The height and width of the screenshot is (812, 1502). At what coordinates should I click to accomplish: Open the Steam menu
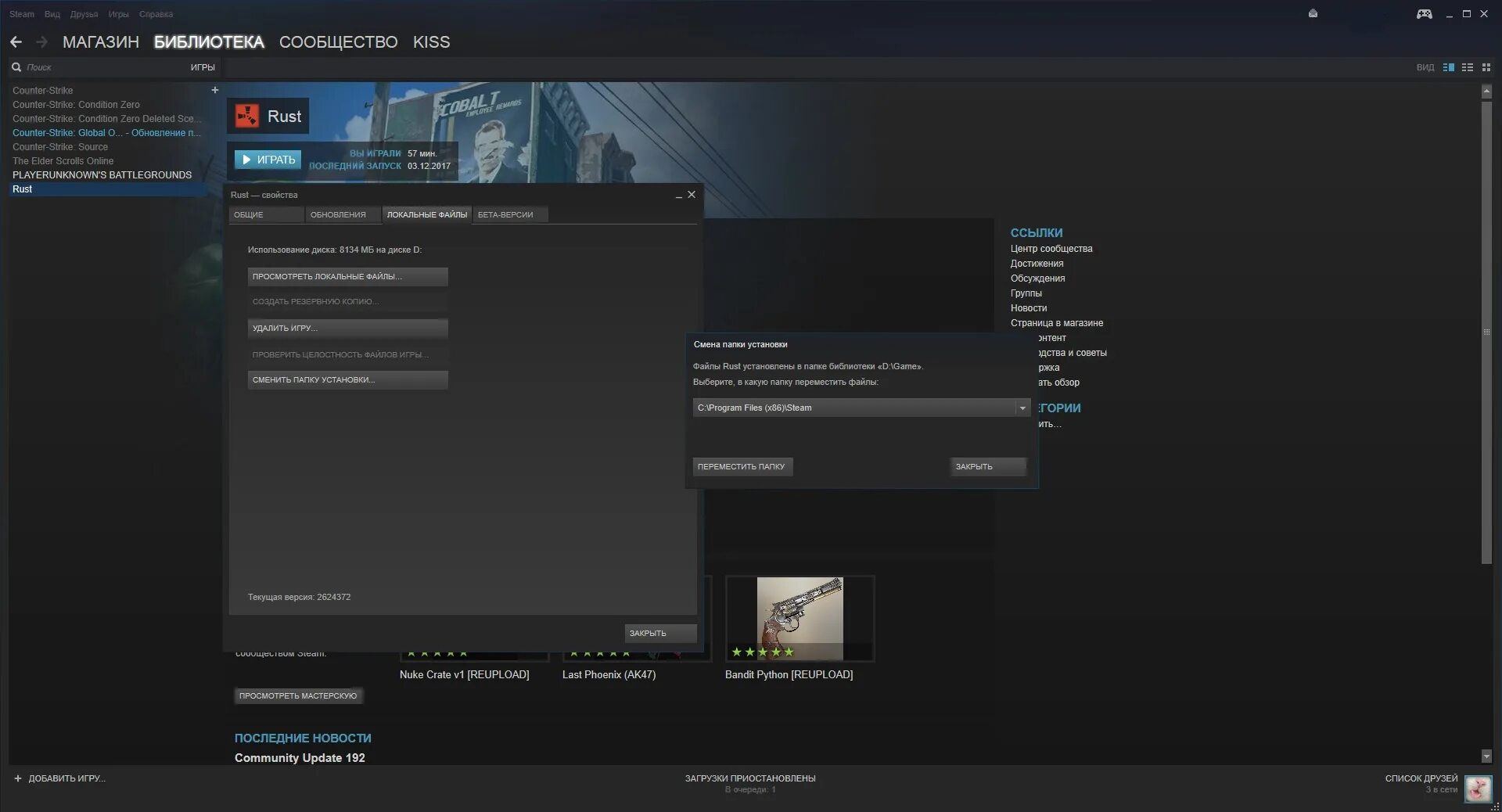point(22,14)
